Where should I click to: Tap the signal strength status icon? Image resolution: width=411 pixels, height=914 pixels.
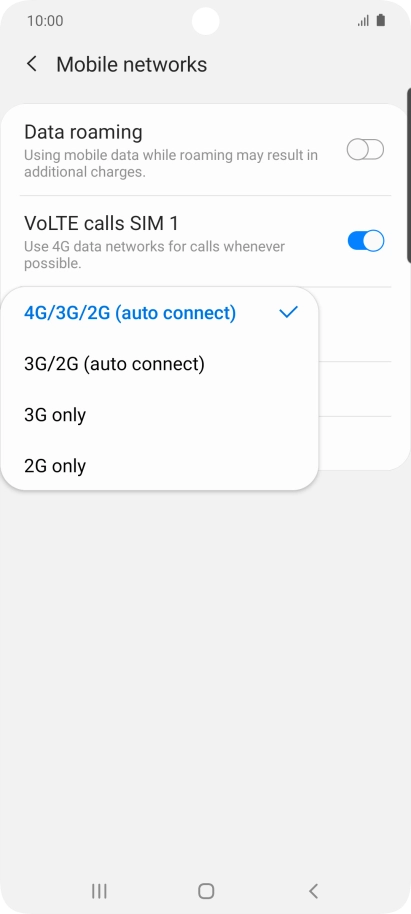(363, 21)
